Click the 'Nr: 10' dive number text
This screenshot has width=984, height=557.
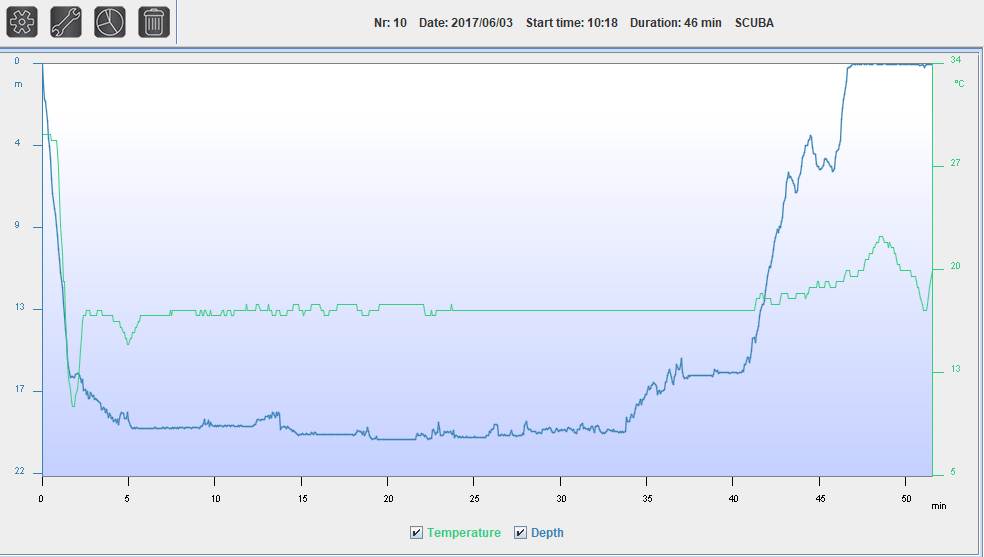tap(390, 23)
